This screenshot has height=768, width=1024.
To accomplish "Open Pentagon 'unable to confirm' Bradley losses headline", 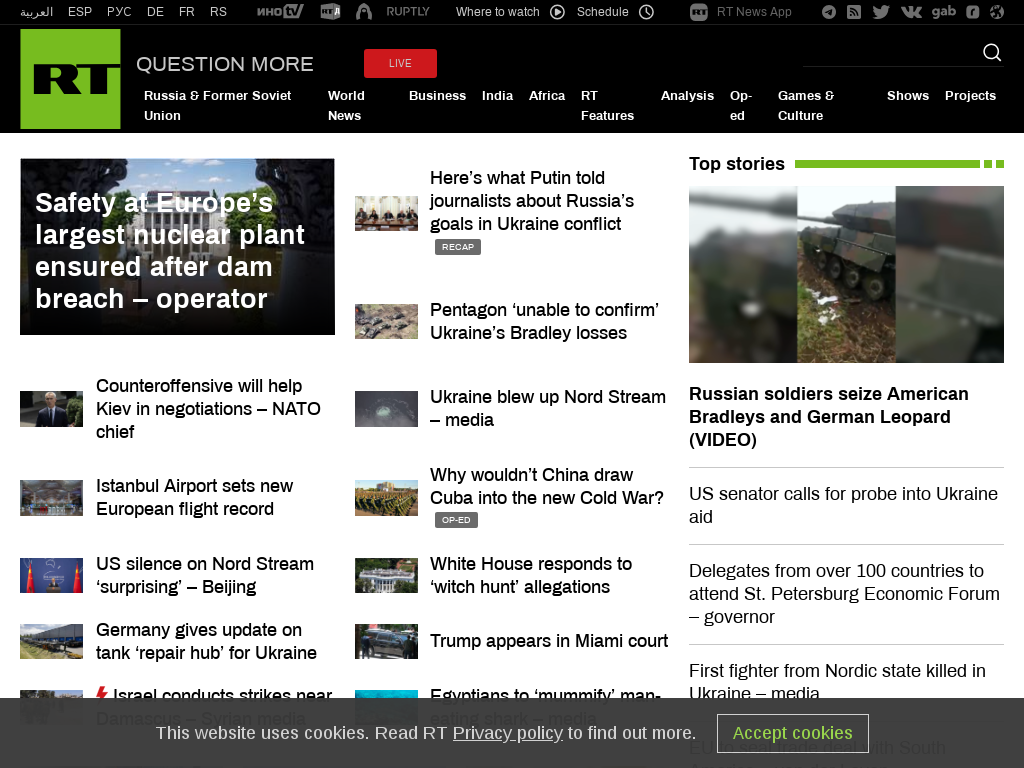I will tap(545, 321).
